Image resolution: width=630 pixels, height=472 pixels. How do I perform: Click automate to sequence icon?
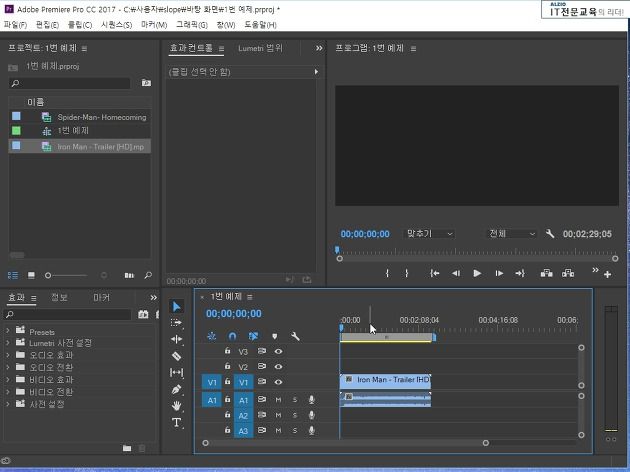[x=129, y=275]
